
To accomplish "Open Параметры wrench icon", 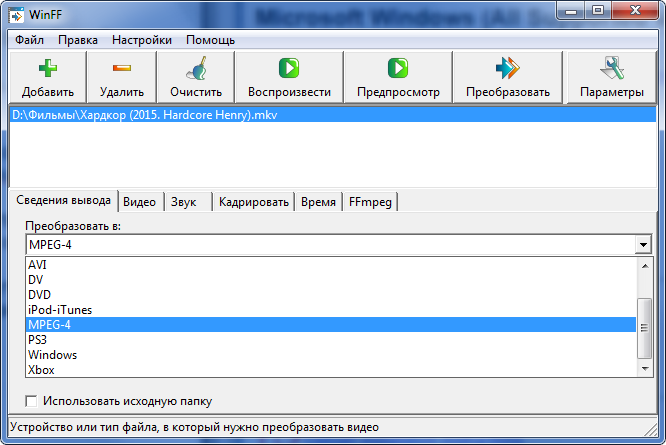I will tap(612, 68).
